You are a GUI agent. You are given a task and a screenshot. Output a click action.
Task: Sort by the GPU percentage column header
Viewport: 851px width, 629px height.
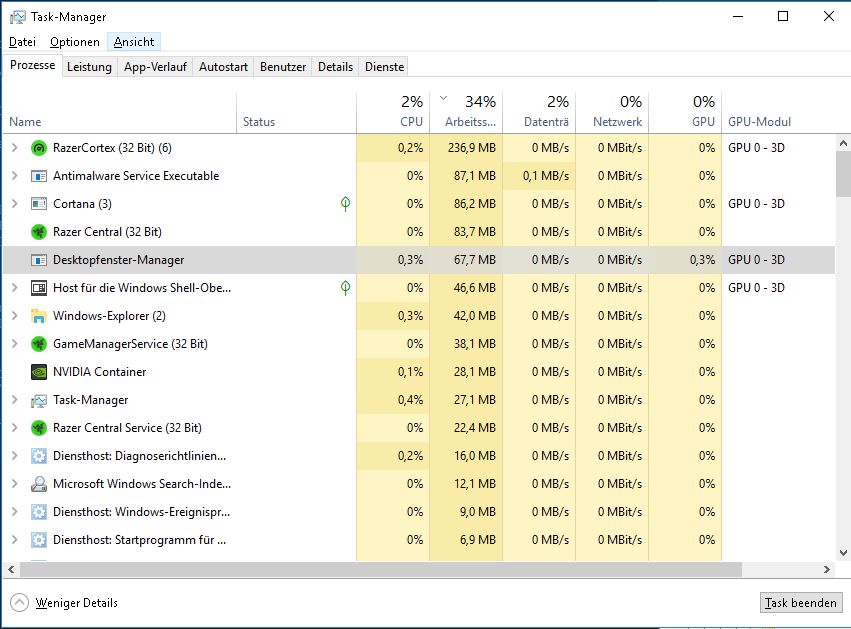685,112
